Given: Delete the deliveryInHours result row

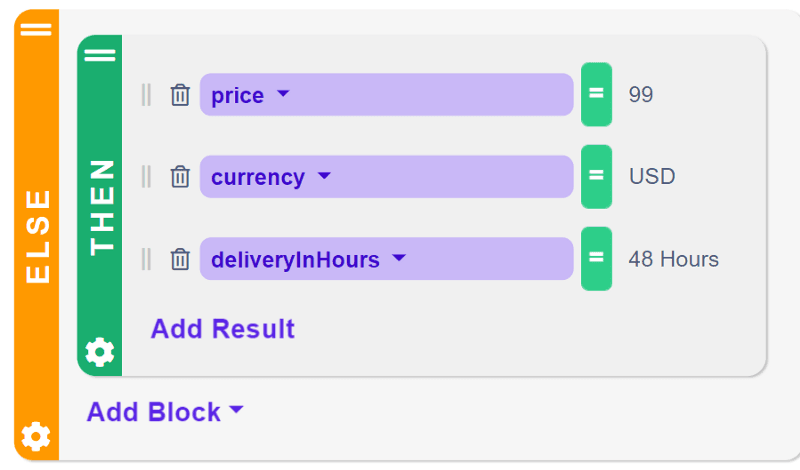Looking at the screenshot, I should (180, 259).
